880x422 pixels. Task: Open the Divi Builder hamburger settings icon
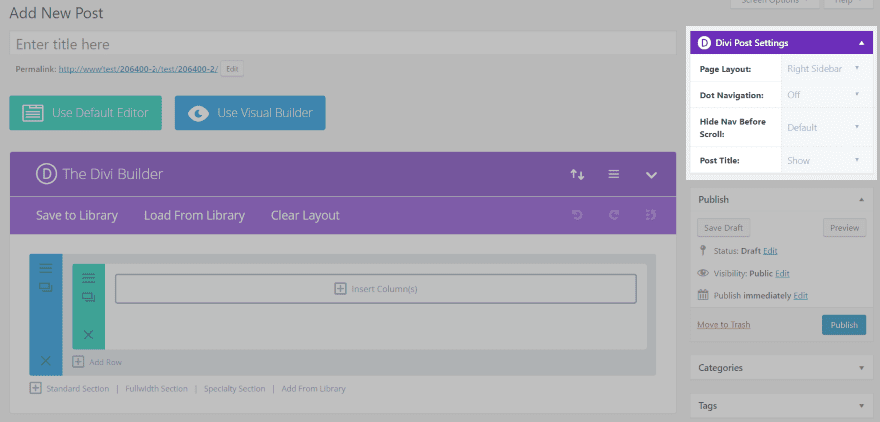tap(614, 175)
